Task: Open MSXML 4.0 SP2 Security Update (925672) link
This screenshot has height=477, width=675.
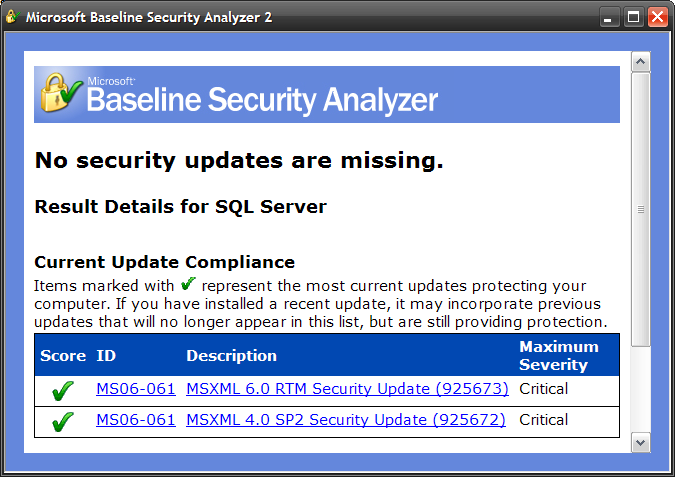Action: click(x=346, y=420)
